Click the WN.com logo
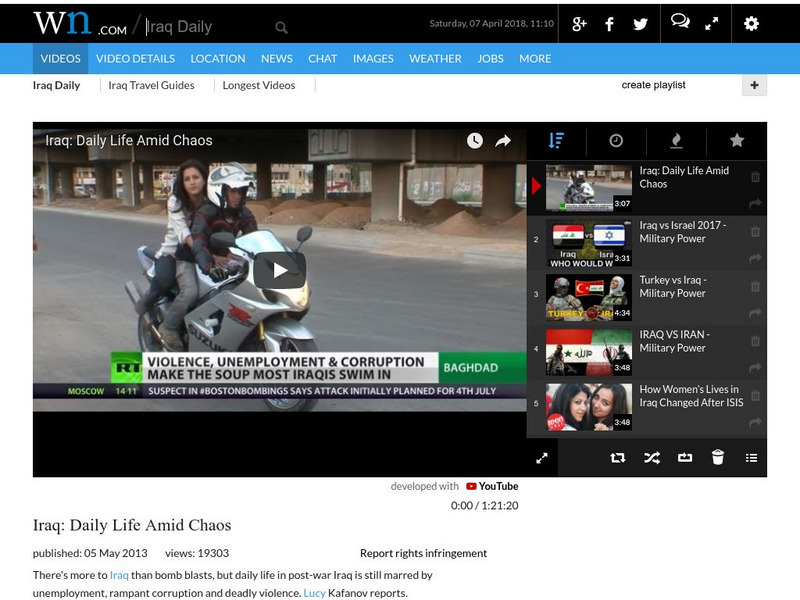 click(80, 22)
